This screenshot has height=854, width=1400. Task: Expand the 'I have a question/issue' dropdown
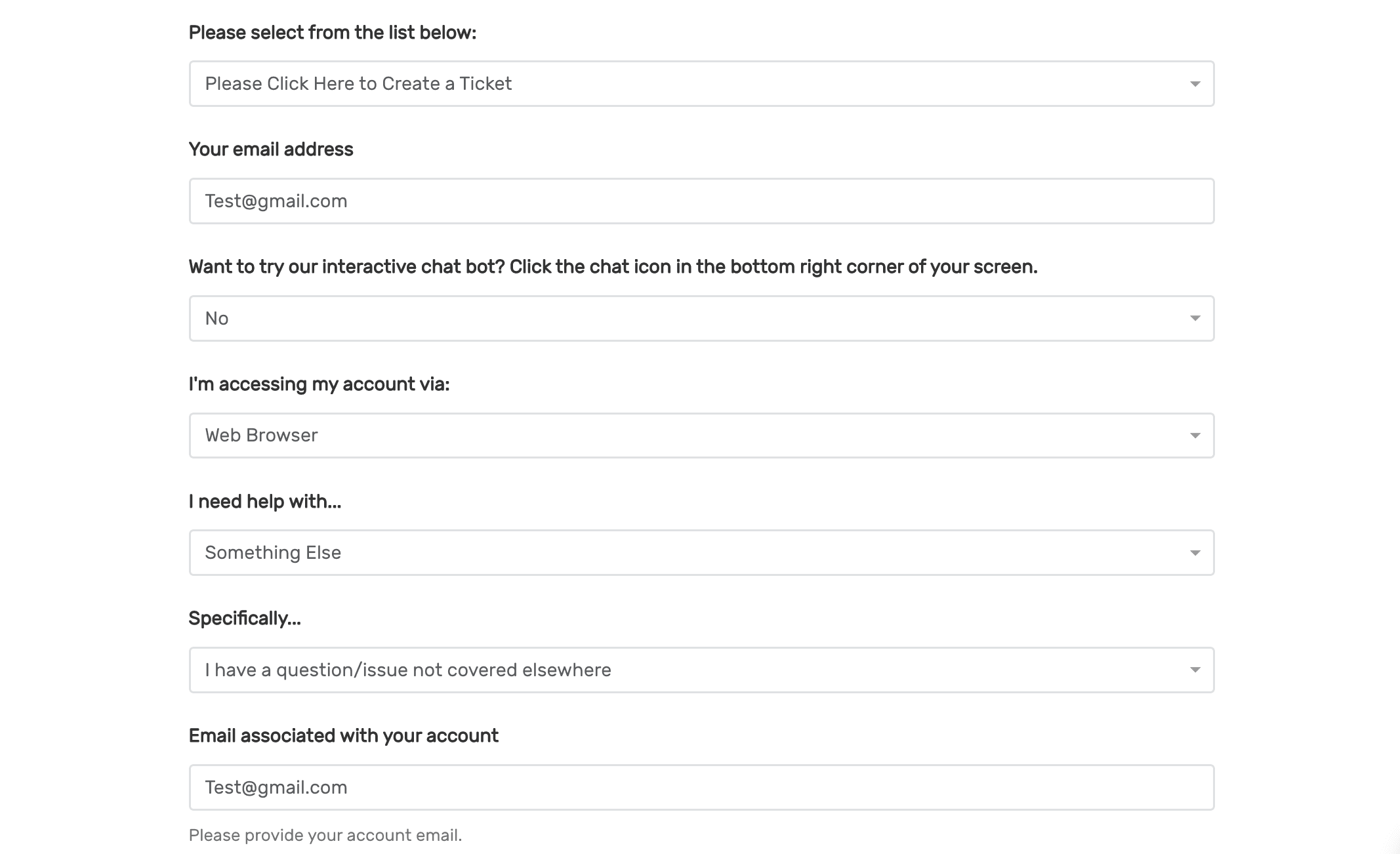701,670
